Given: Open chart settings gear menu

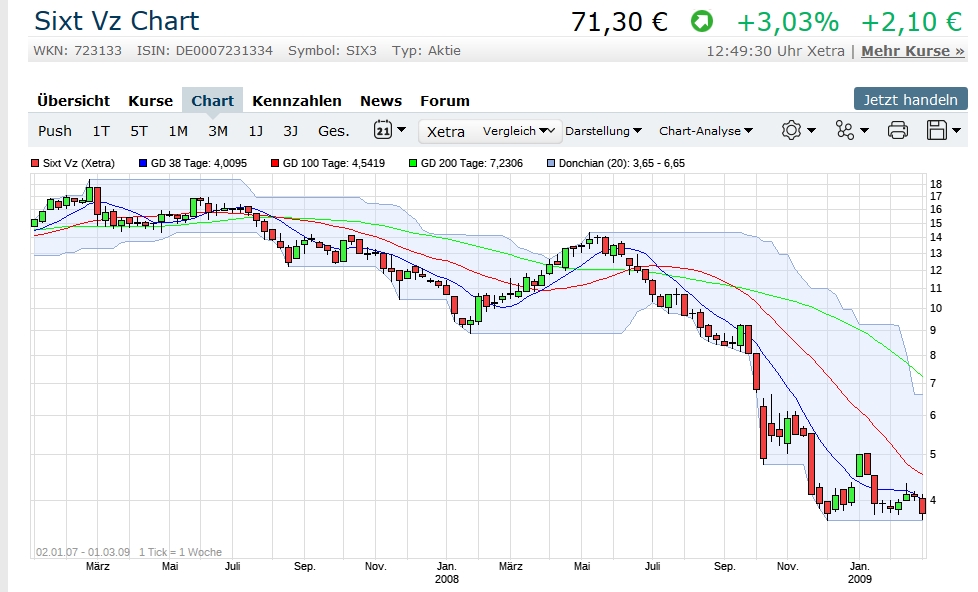Looking at the screenshot, I should pyautogui.click(x=797, y=130).
